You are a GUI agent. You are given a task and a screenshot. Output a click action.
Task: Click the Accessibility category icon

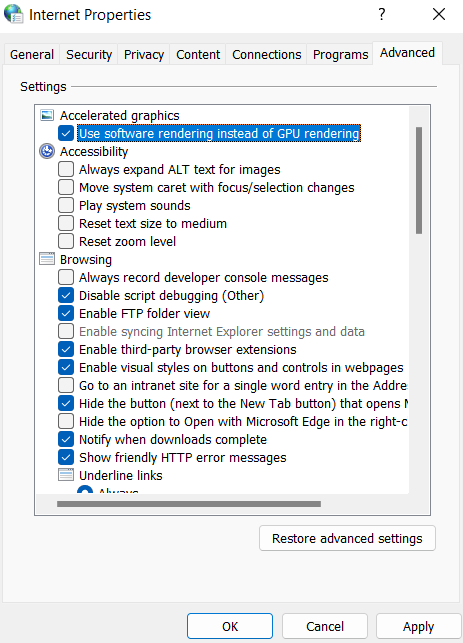coord(47,151)
